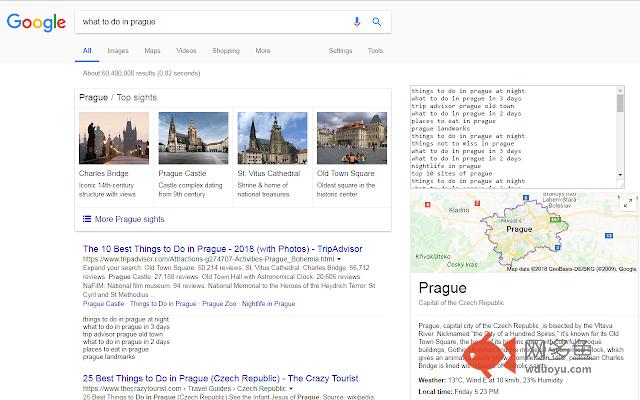Screen dimensions: 640x400
Task: Click 'nightlife in prague' in suggestions box
Action: click(446, 166)
